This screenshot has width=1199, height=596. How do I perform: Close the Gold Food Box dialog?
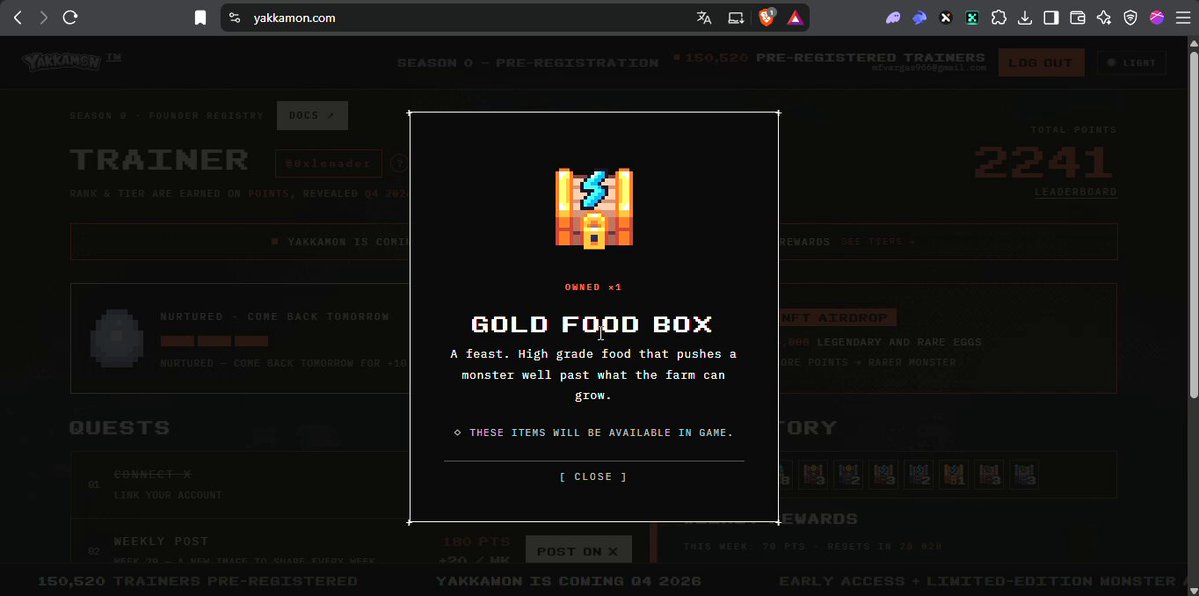593,477
